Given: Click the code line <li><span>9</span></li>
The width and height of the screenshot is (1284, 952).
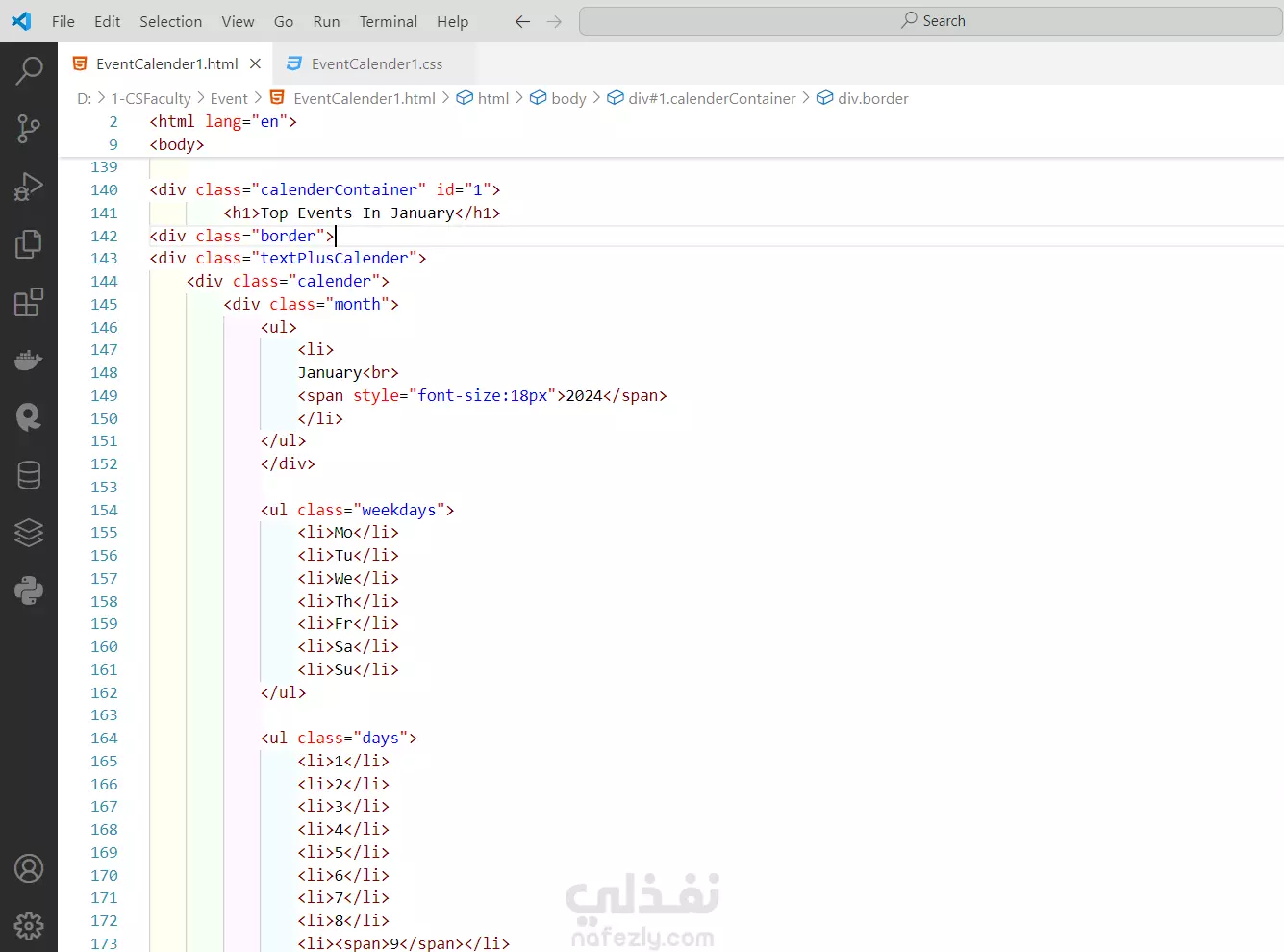Looking at the screenshot, I should pos(403,943).
